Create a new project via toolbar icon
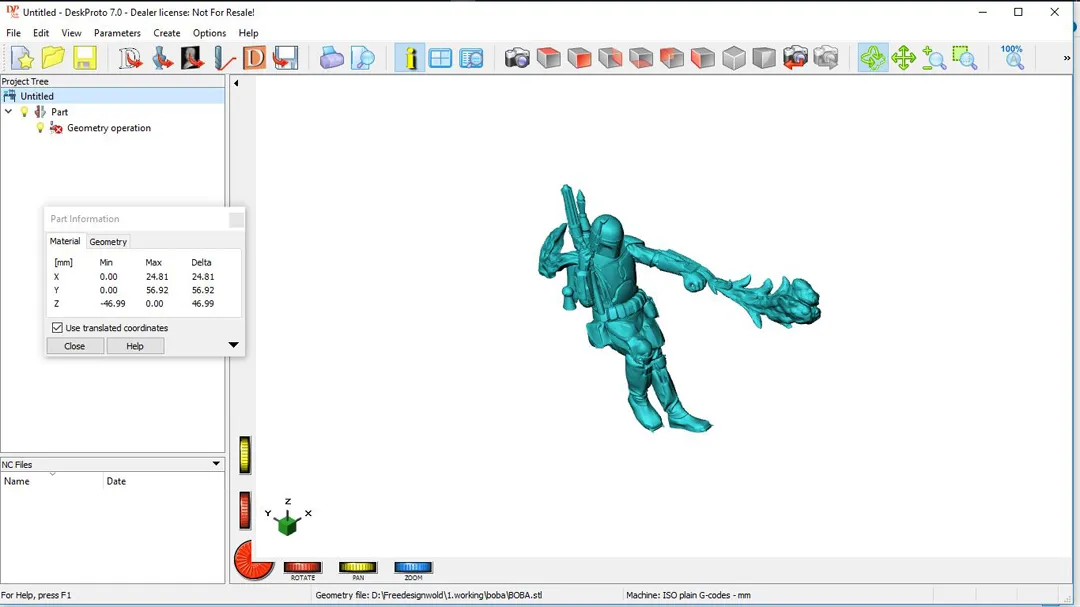 23,58
